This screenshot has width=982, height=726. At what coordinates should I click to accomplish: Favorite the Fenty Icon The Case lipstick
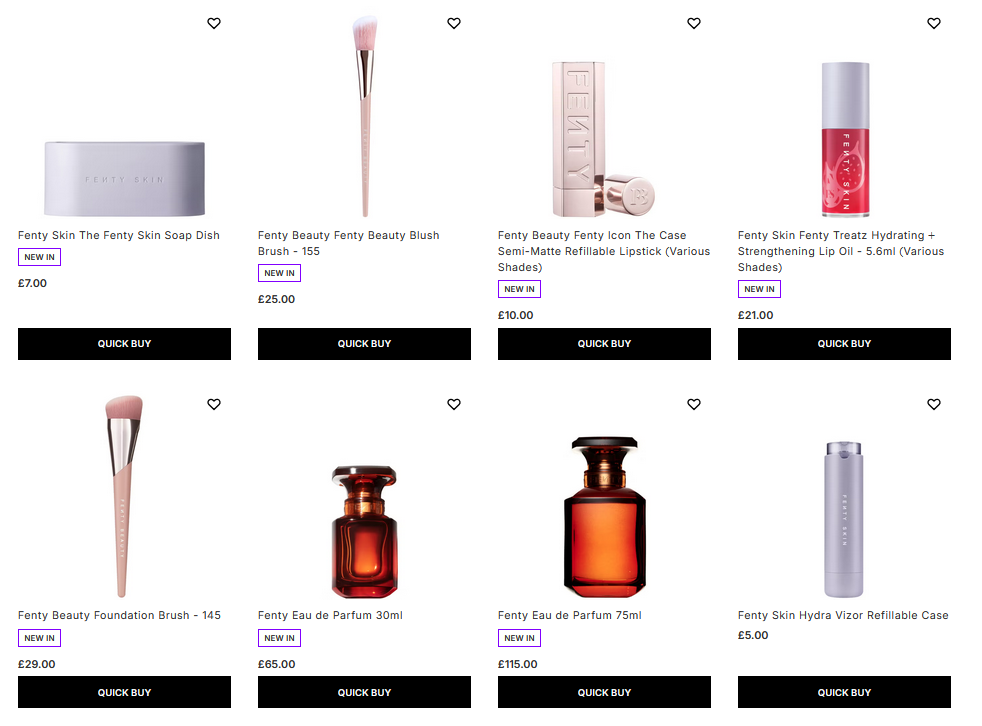(694, 23)
